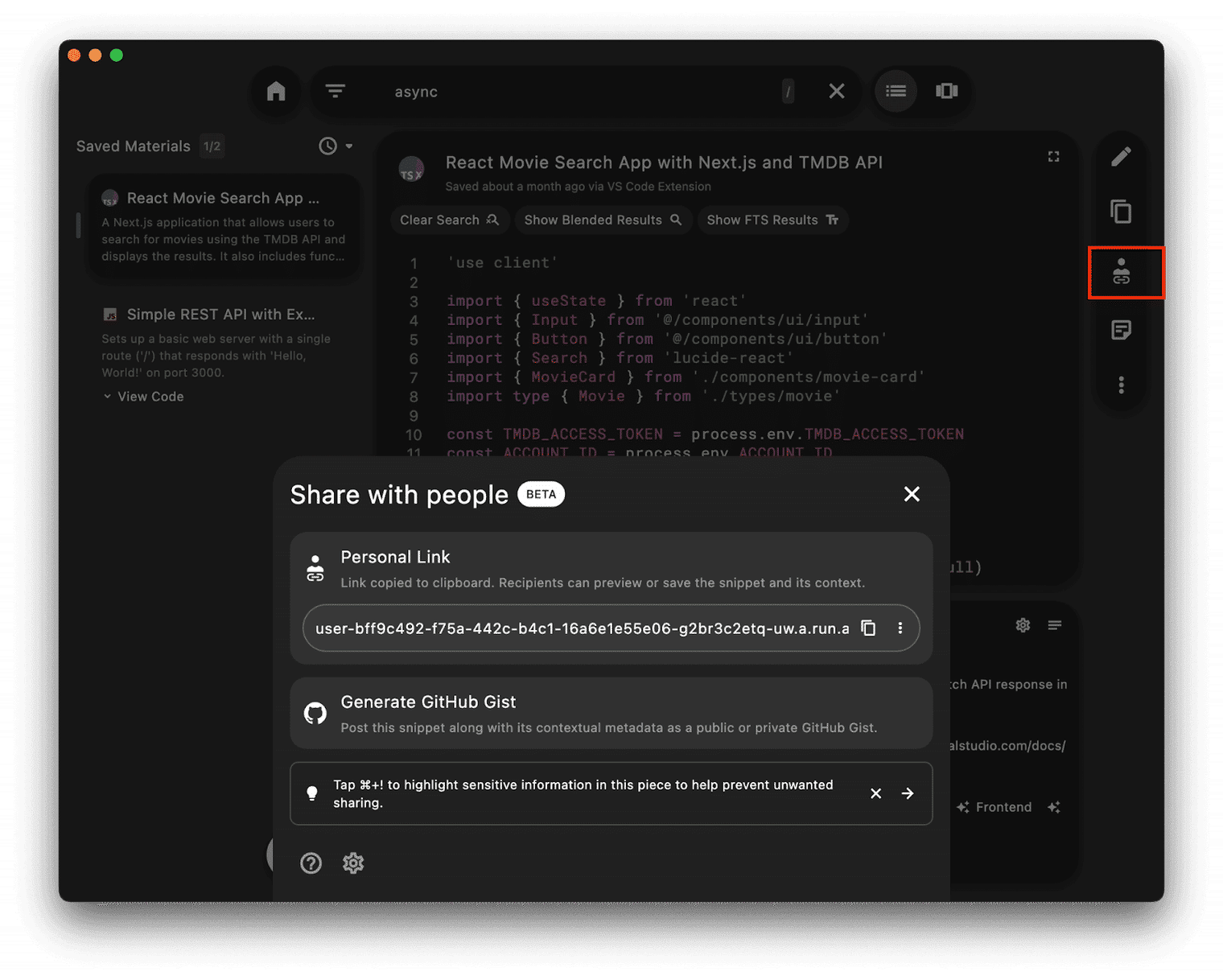Open more options for the personal link
1223x980 pixels.
pyautogui.click(x=900, y=628)
